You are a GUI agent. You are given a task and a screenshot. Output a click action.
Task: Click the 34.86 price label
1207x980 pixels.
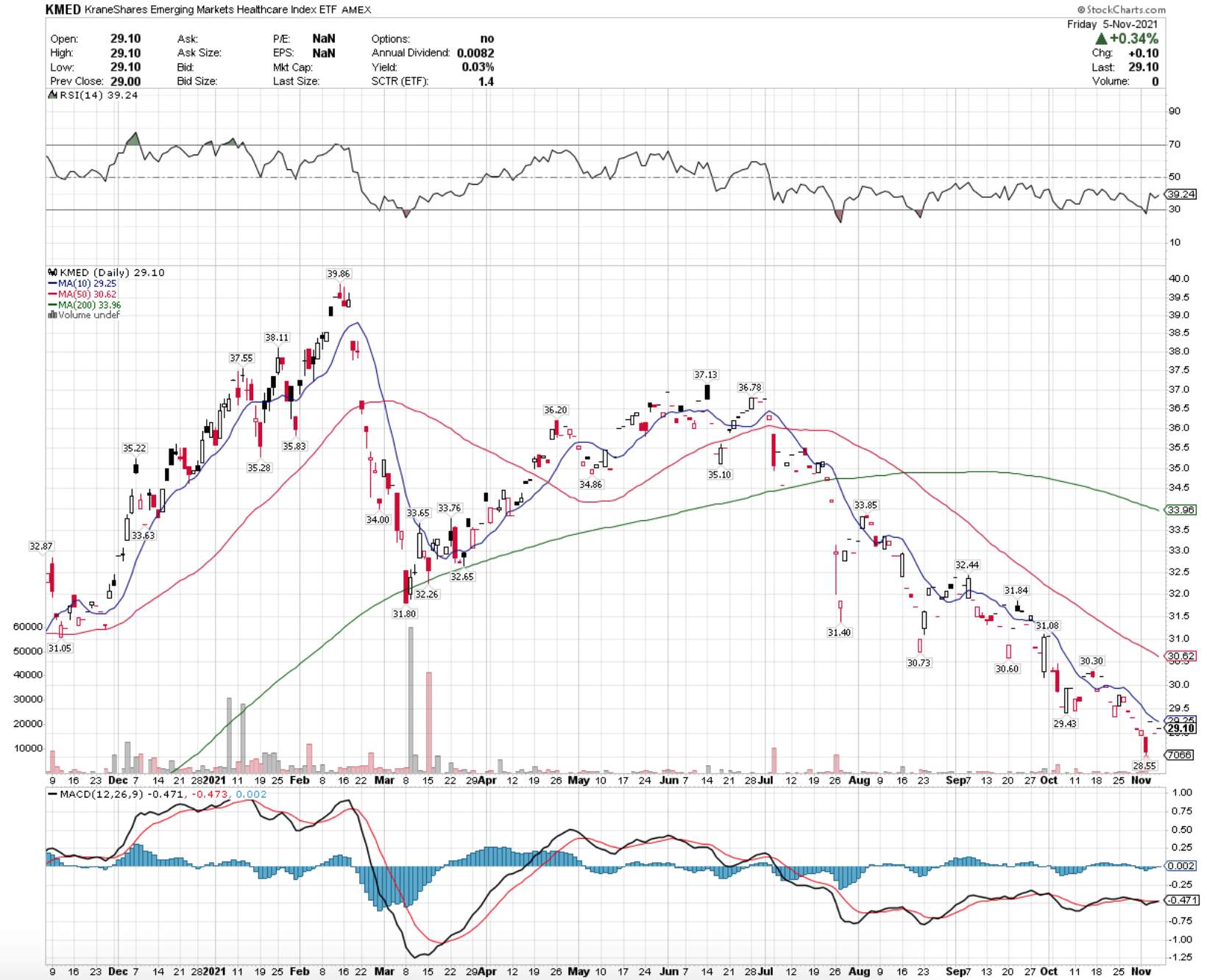click(590, 484)
